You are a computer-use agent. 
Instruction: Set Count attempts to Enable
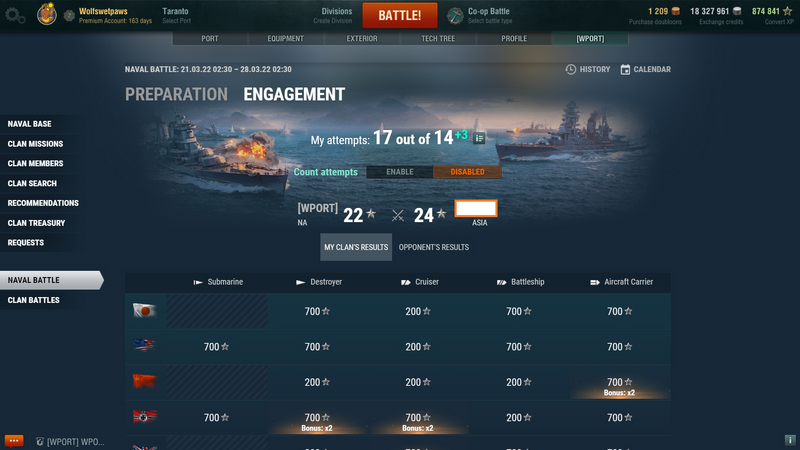click(399, 172)
